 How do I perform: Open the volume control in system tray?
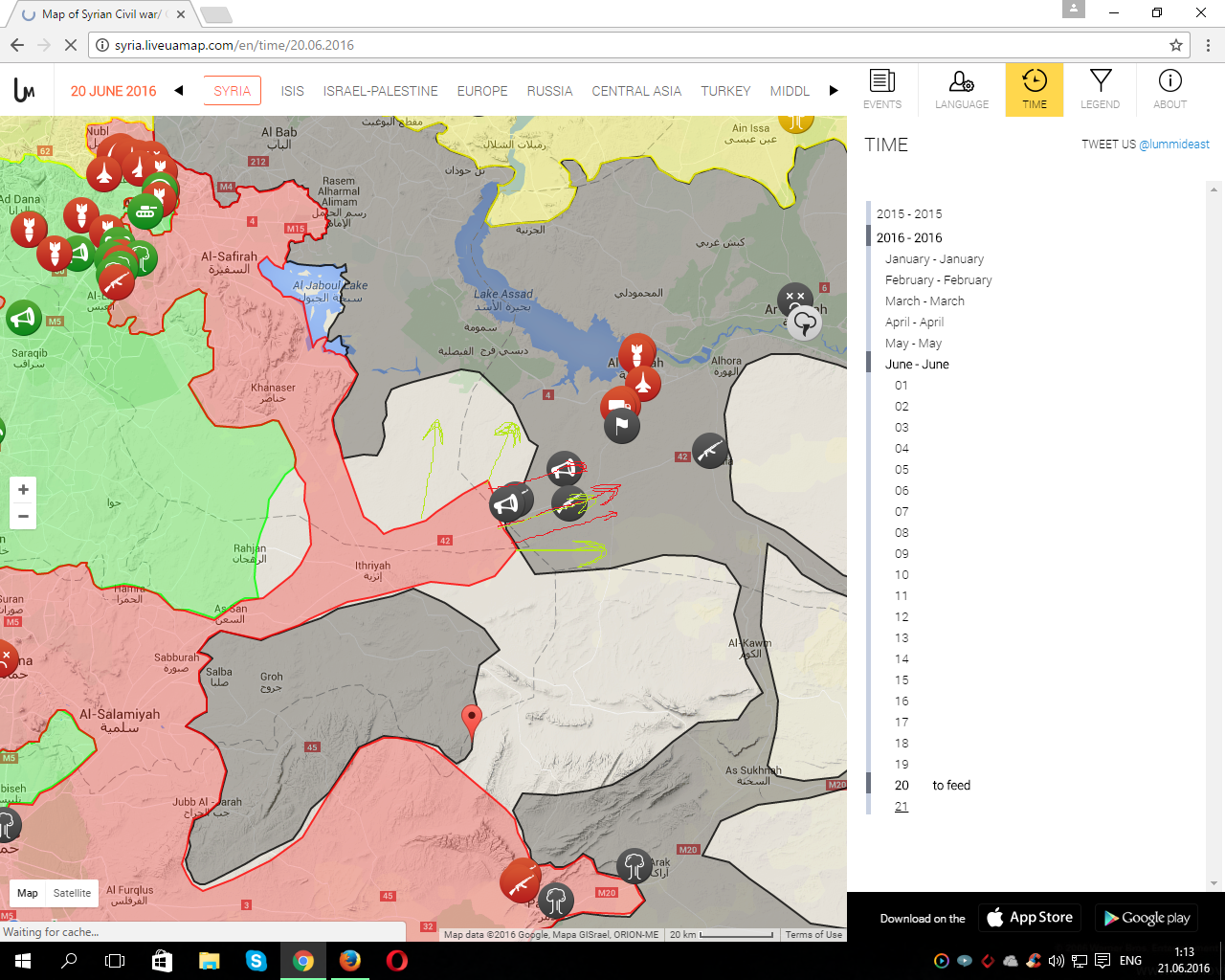click(x=1057, y=961)
